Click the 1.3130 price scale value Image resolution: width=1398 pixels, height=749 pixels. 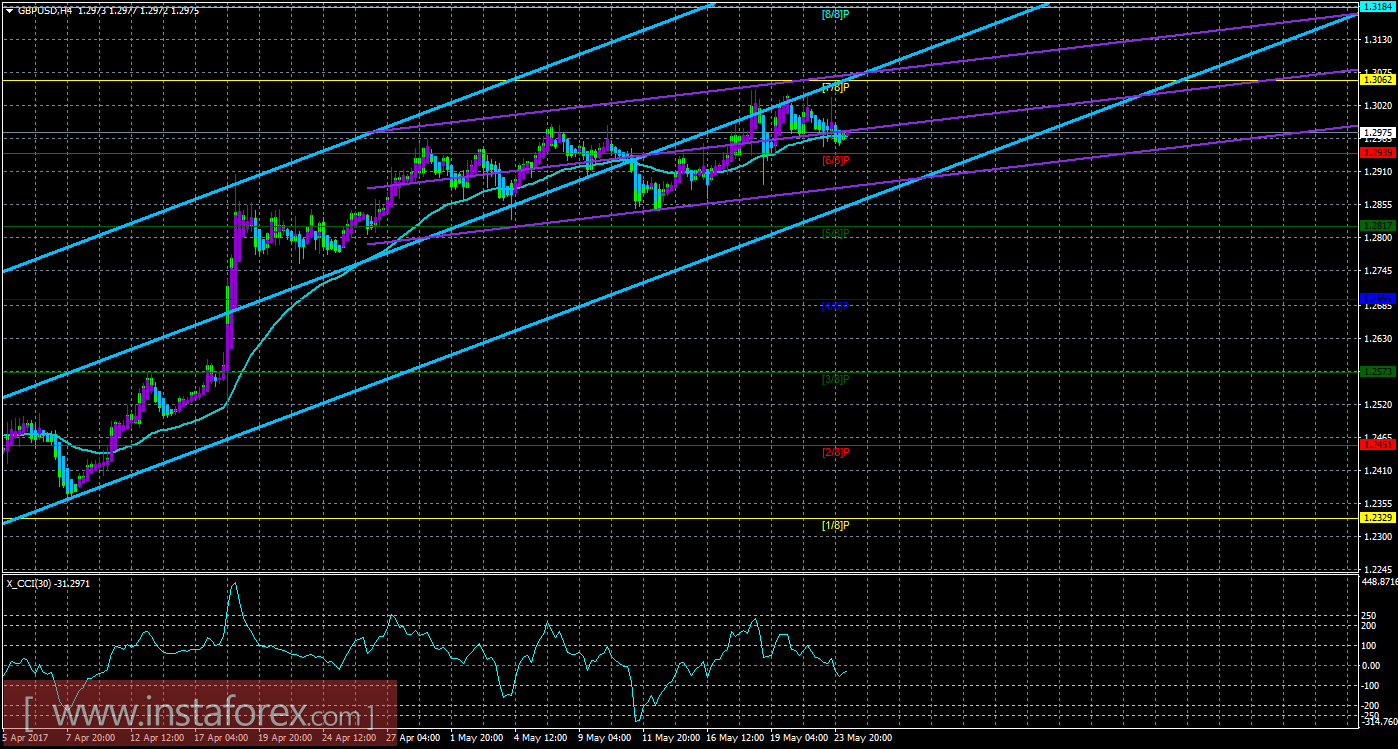(1378, 40)
